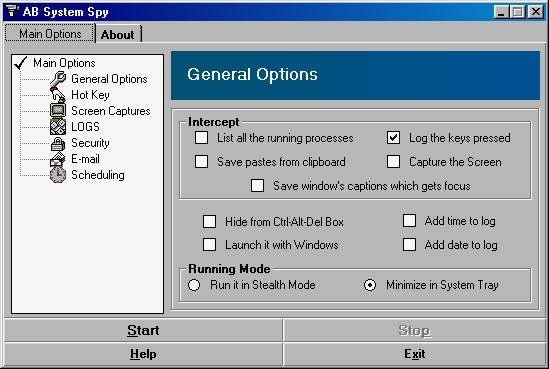The image size is (549, 369).
Task: Open the LOGS section
Action: point(85,127)
